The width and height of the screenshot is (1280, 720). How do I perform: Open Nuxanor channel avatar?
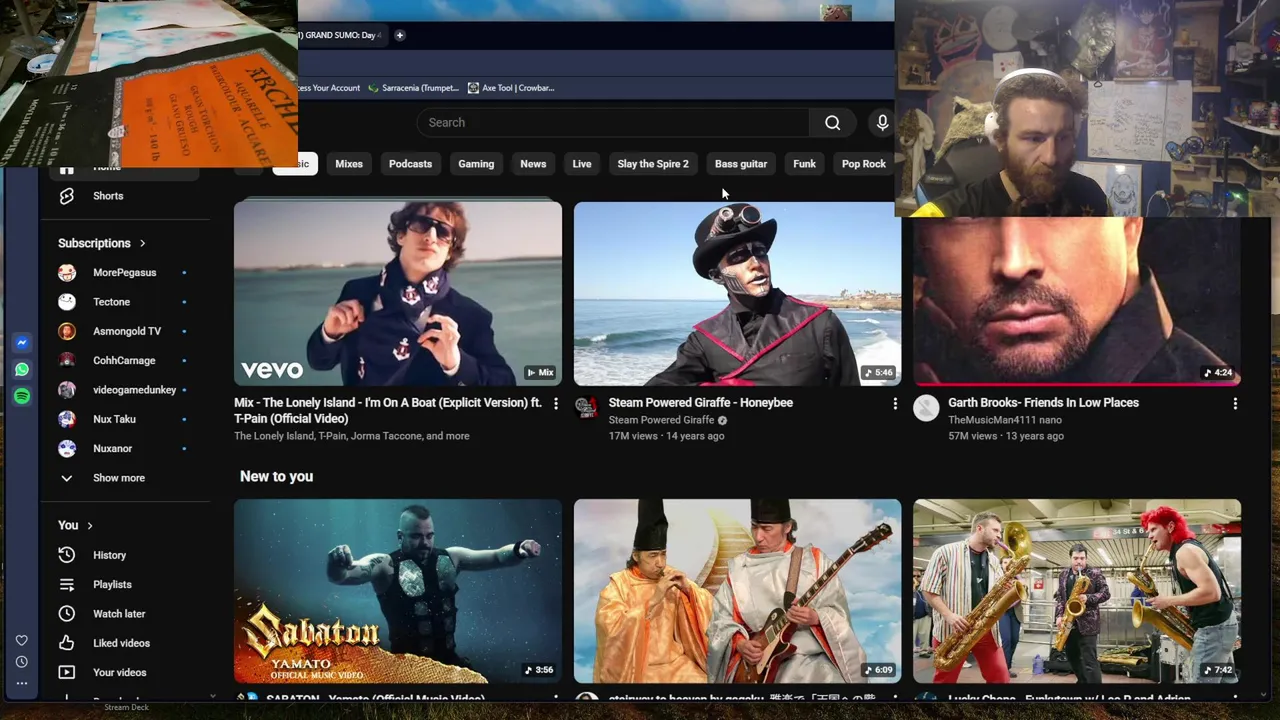(x=67, y=448)
